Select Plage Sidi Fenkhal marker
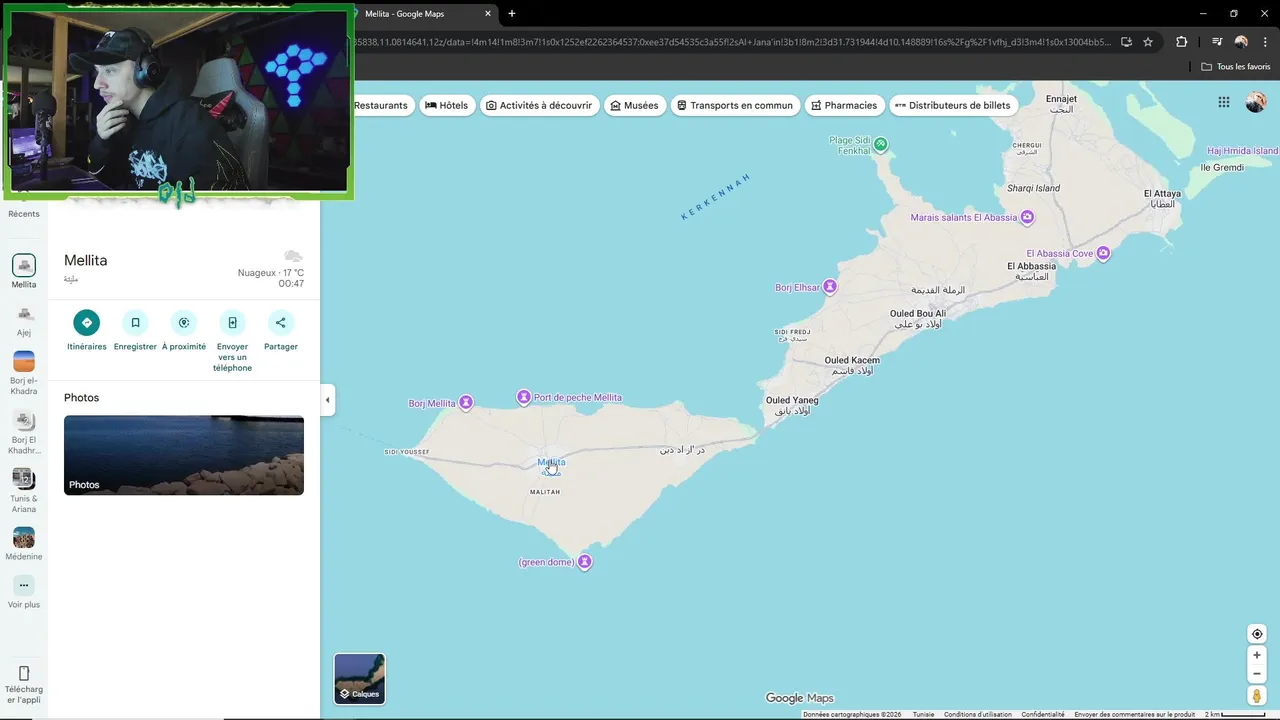The height and width of the screenshot is (720, 1280). pyautogui.click(x=881, y=145)
